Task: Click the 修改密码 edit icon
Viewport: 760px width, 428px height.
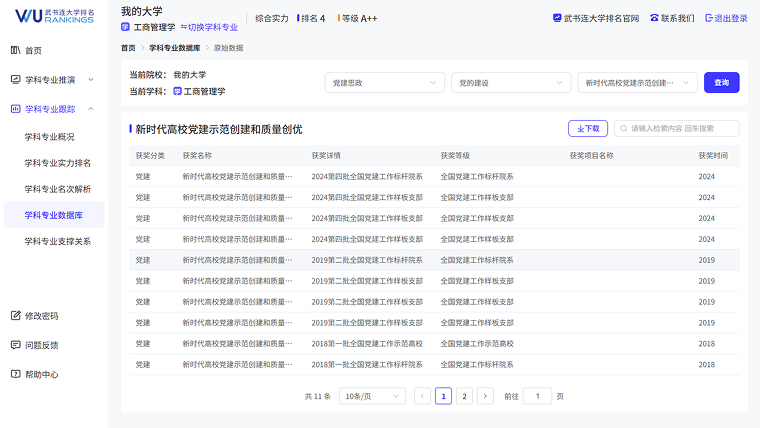Action: click(x=16, y=316)
